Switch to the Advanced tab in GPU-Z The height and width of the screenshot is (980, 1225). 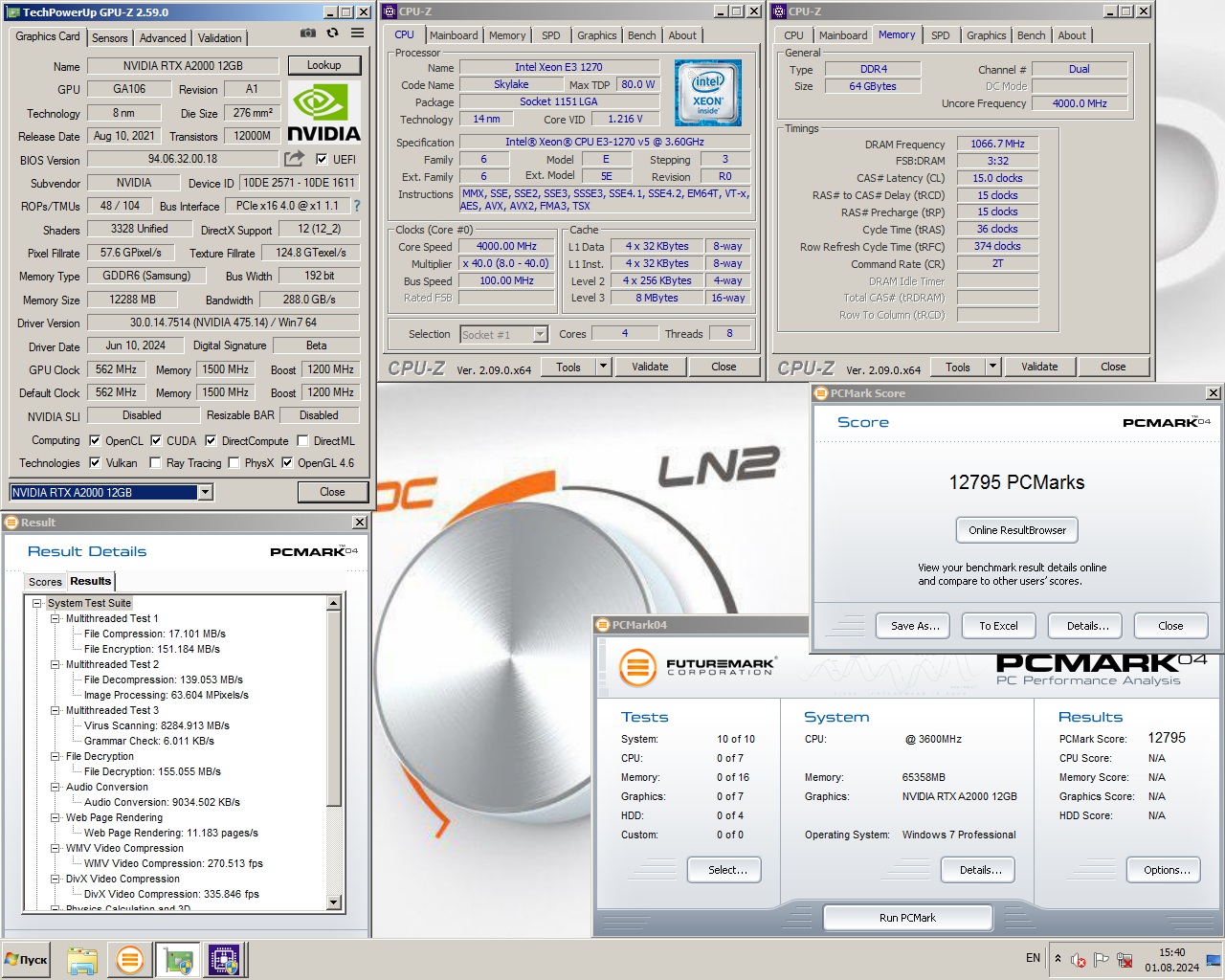pos(163,38)
